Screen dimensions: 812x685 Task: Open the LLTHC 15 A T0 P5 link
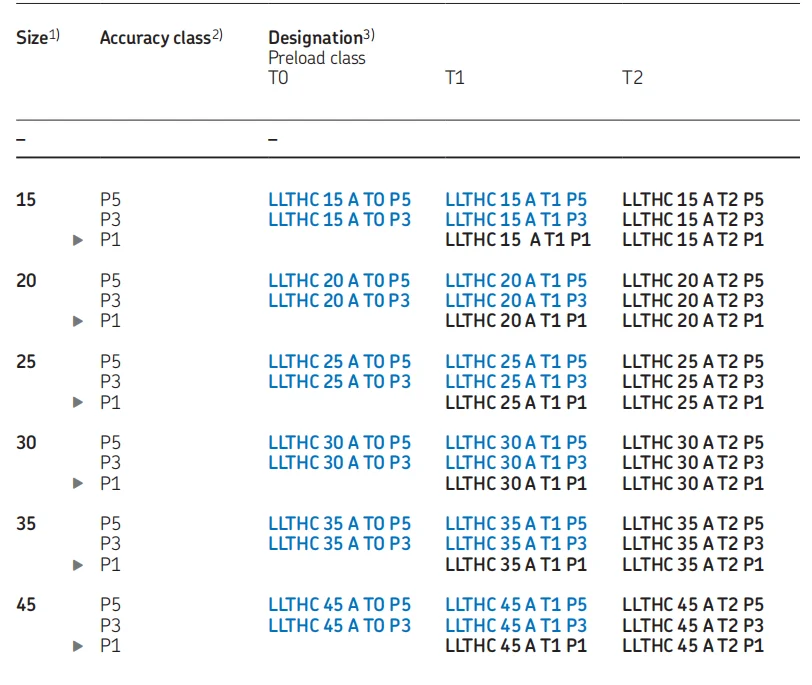click(x=339, y=200)
